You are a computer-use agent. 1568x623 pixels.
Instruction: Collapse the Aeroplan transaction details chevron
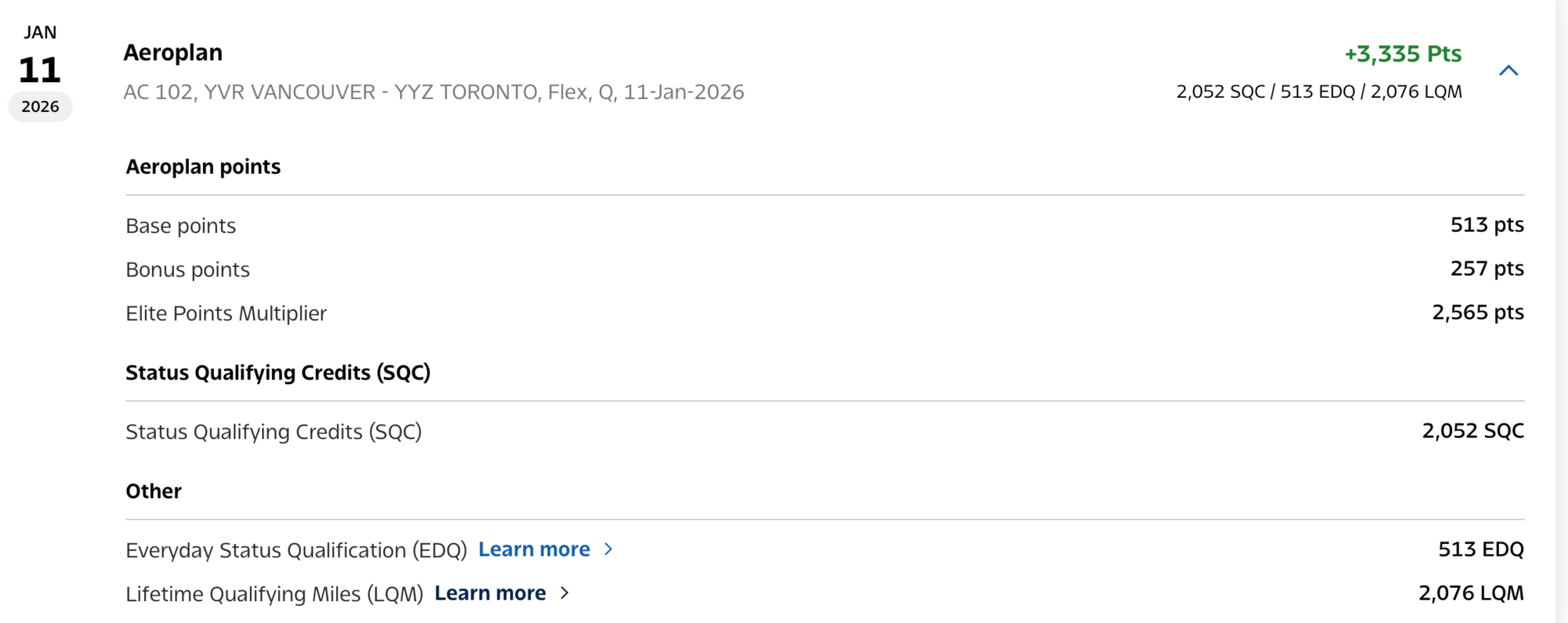pyautogui.click(x=1508, y=71)
